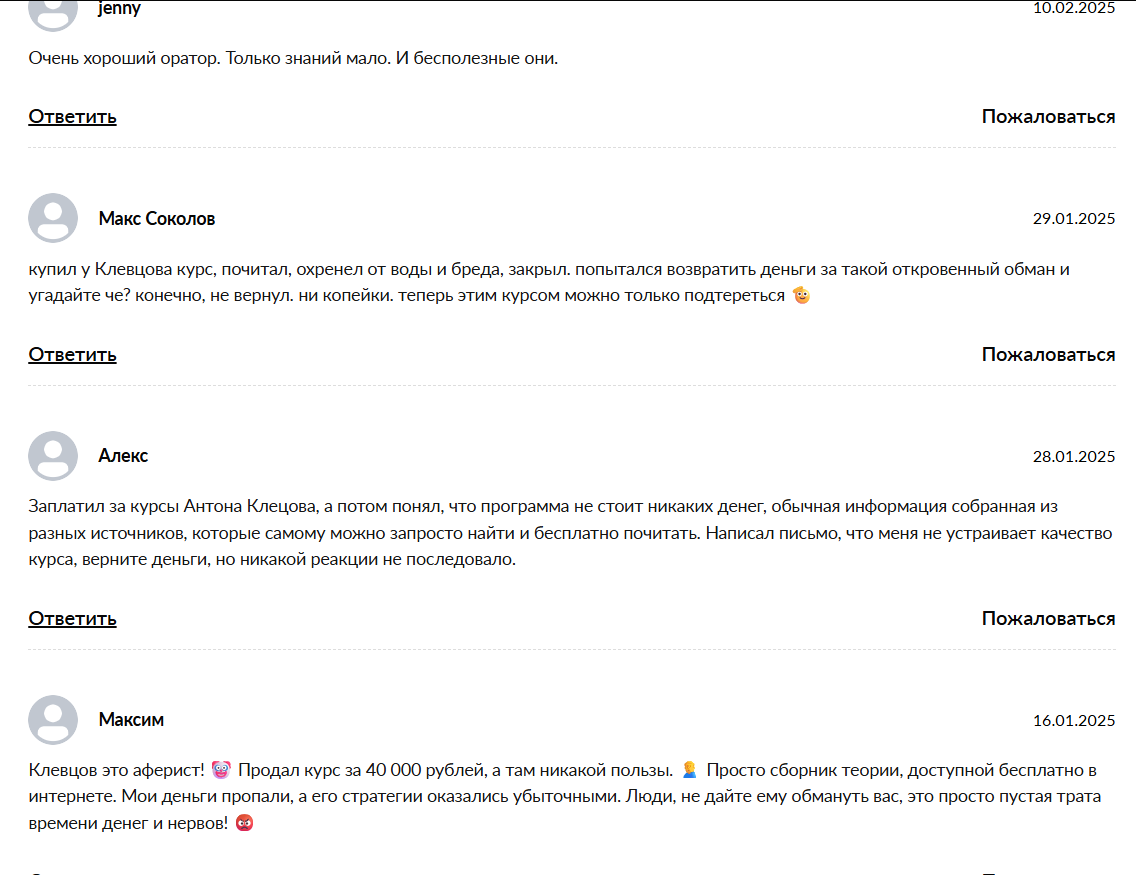
Task: Click the date 28.01.2025
Action: [1074, 456]
